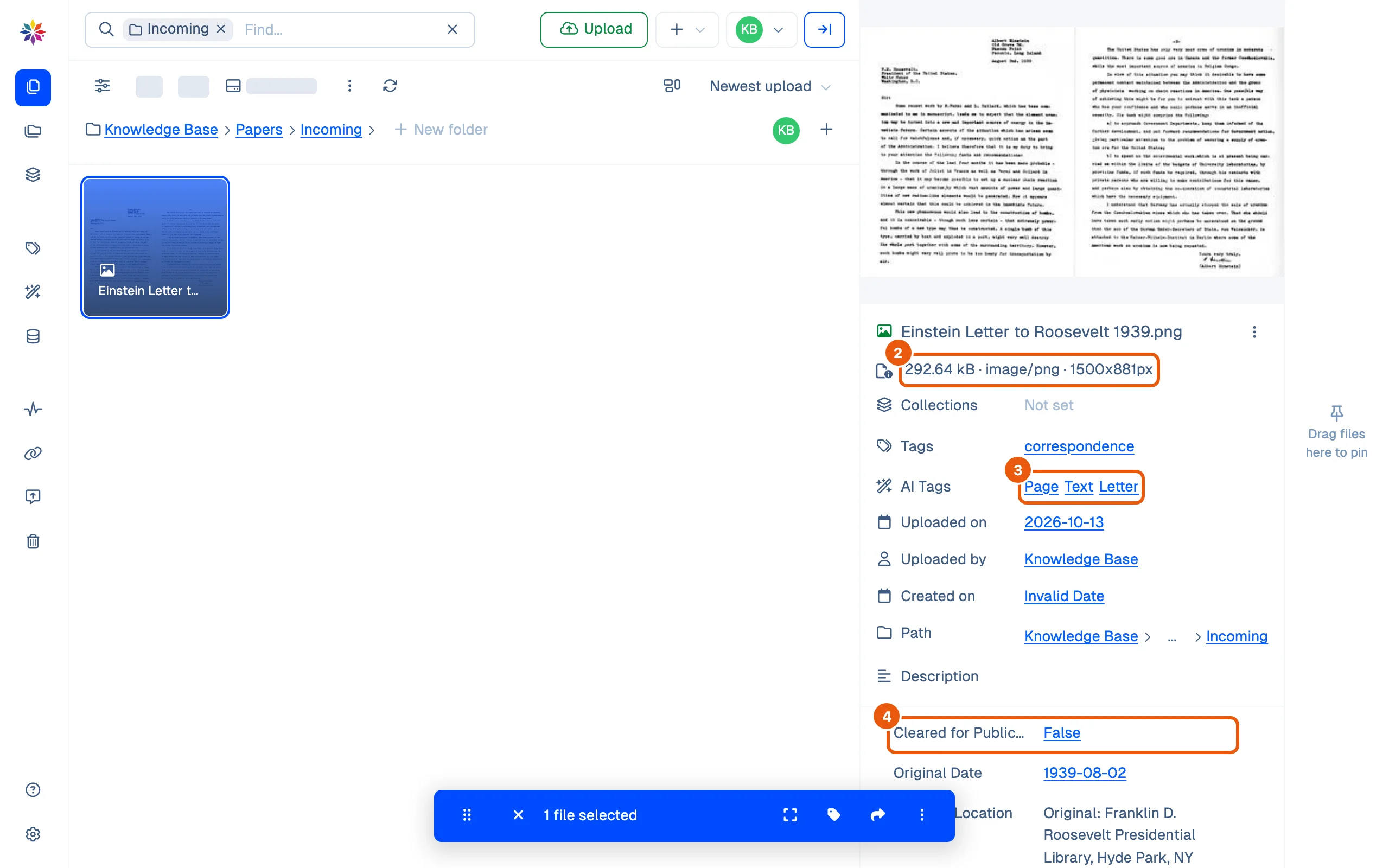Open the folders icon in sidebar

[33, 131]
